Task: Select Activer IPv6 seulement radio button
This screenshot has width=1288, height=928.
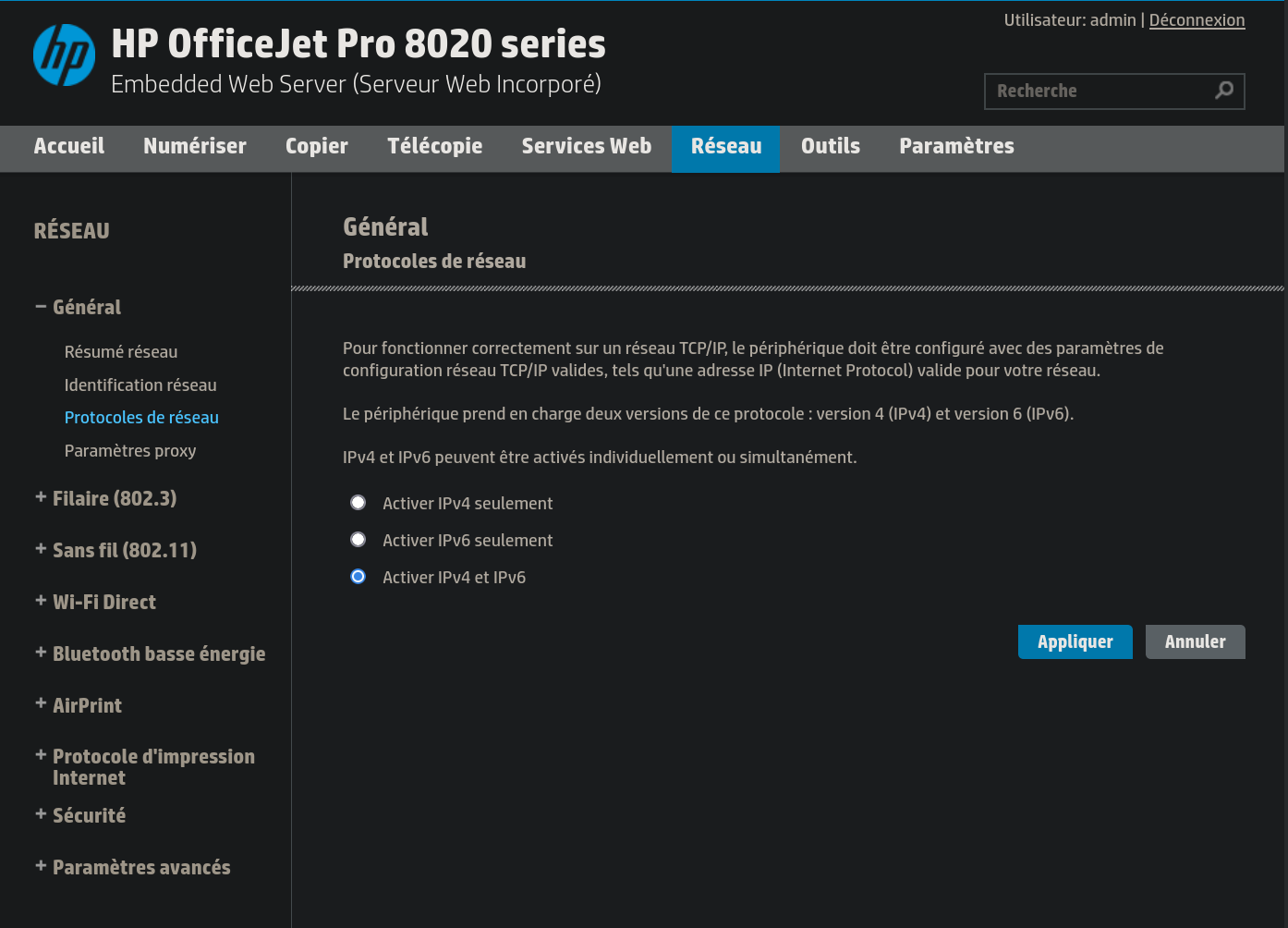Action: [x=358, y=540]
